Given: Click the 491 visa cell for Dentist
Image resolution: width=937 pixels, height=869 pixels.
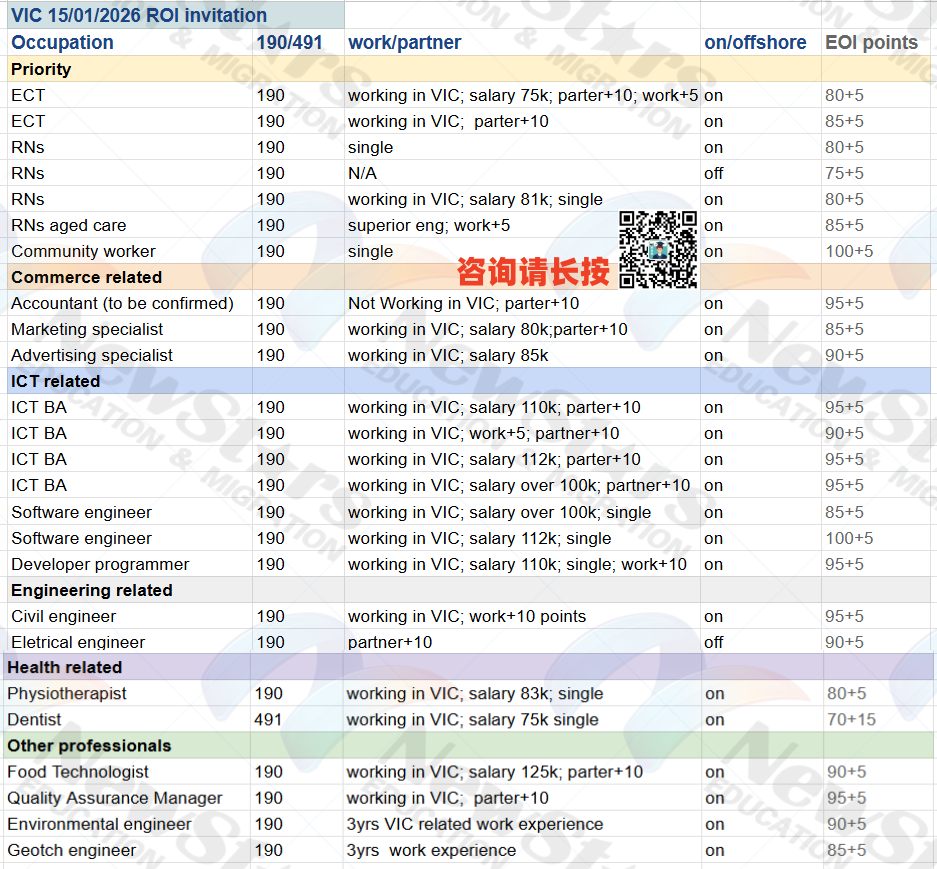Looking at the screenshot, I should 268,719.
